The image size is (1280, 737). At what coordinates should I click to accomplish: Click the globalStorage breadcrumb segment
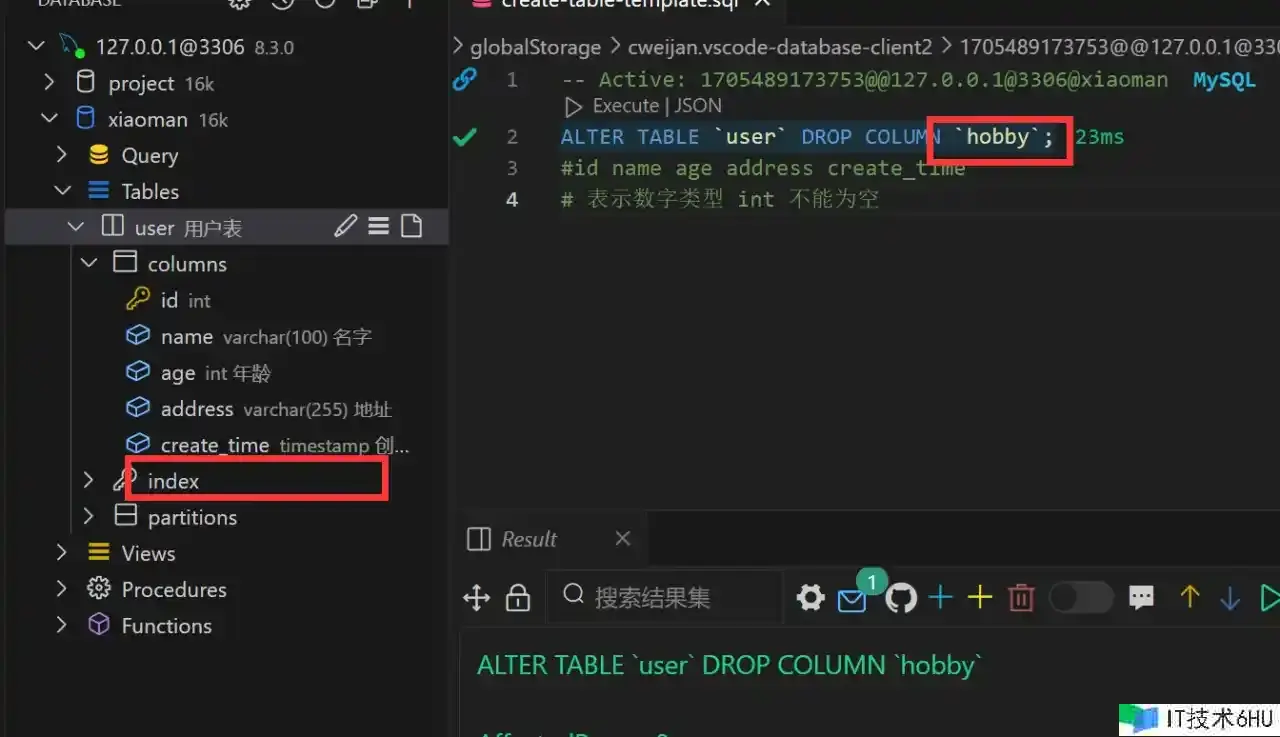tap(535, 47)
